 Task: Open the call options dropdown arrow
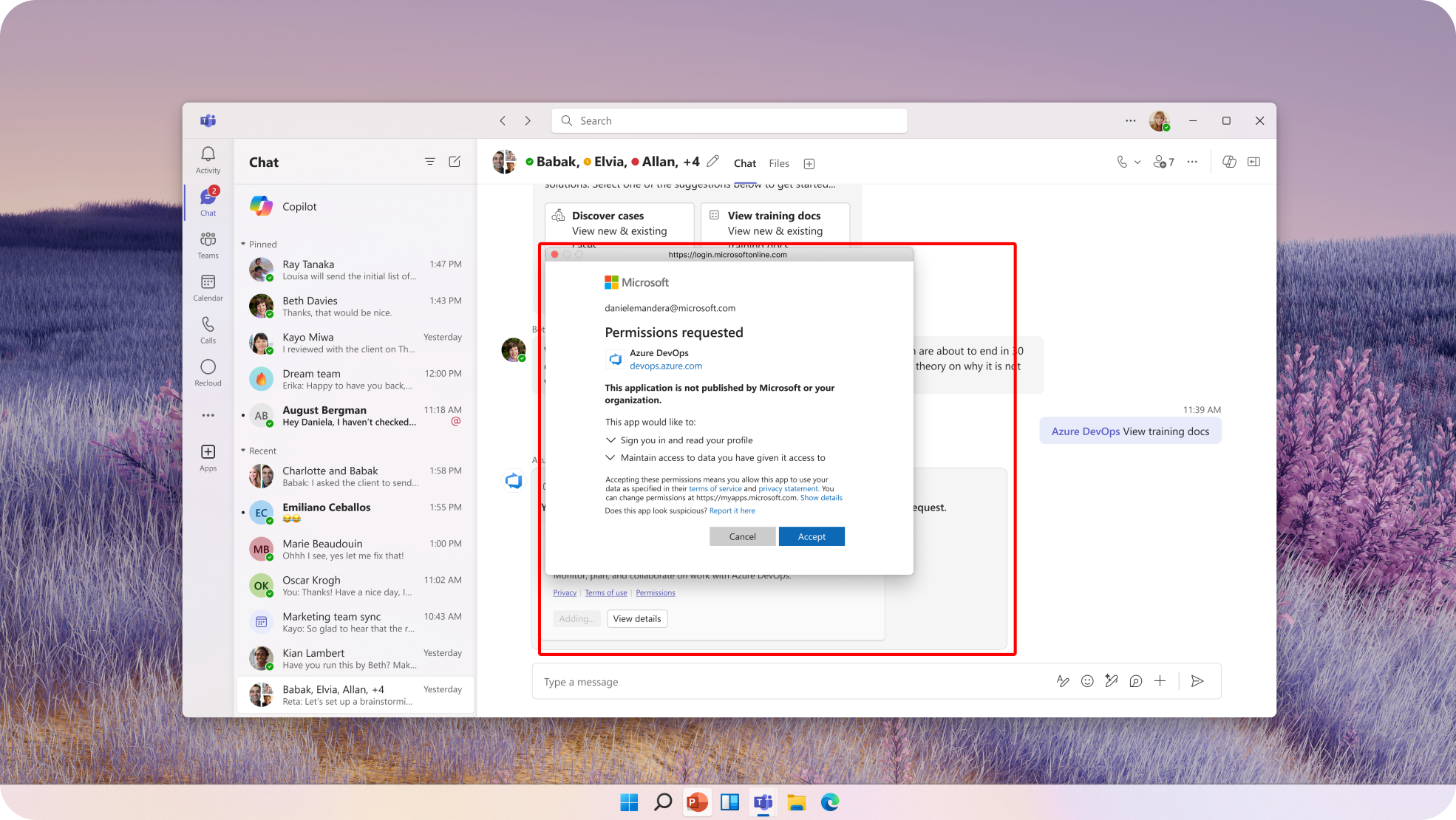click(x=1137, y=163)
